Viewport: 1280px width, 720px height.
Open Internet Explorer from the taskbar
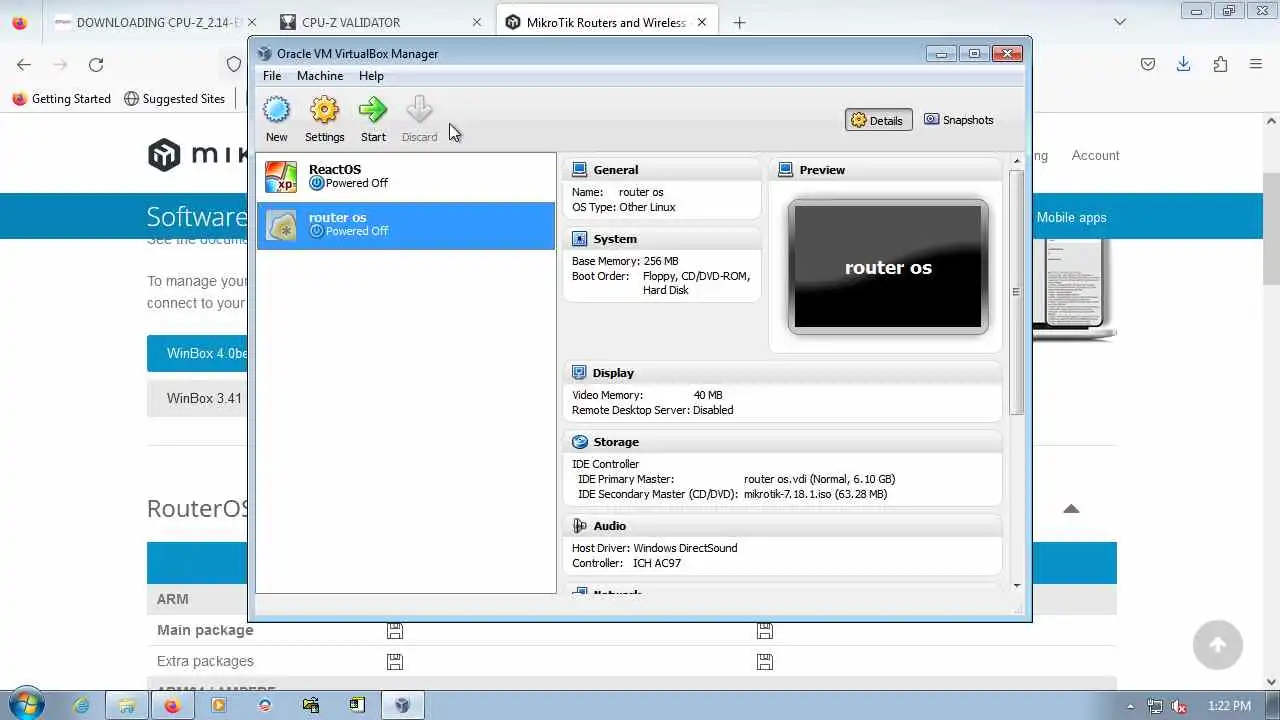[x=81, y=705]
